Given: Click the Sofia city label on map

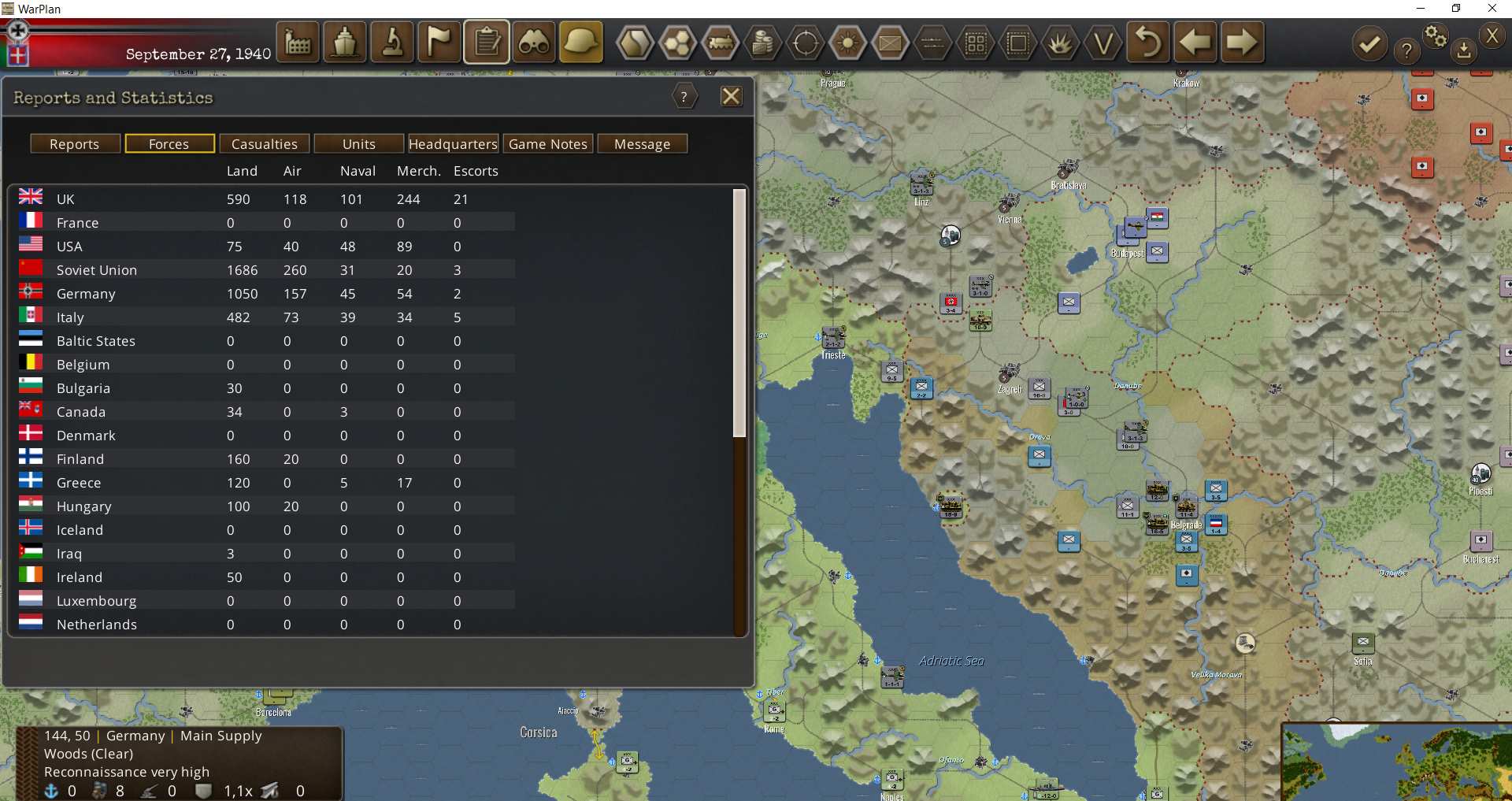Looking at the screenshot, I should coord(1363,662).
